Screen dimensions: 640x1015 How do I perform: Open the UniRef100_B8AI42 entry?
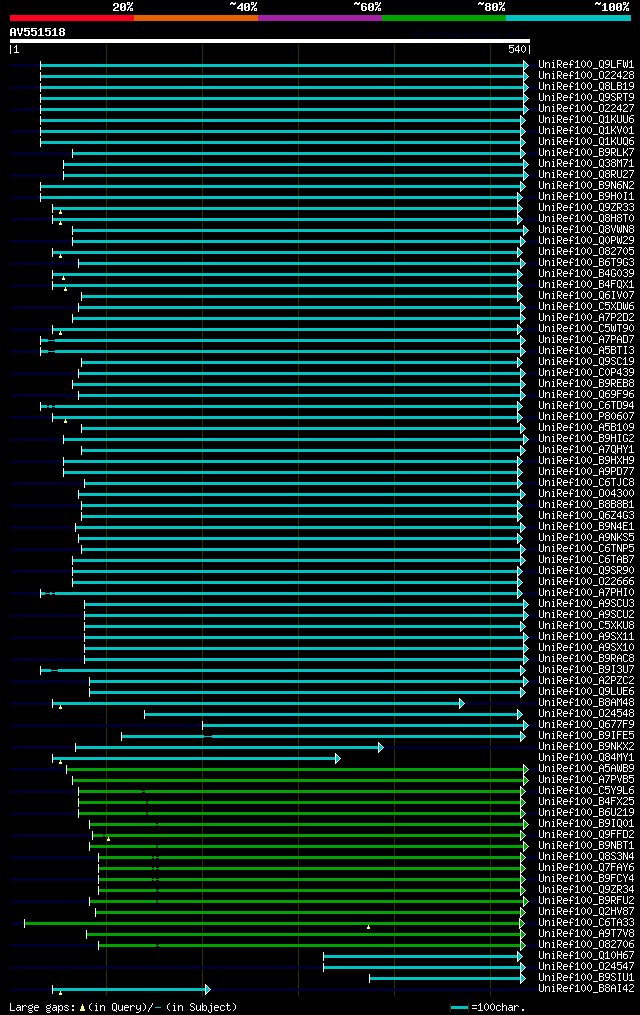[586, 989]
